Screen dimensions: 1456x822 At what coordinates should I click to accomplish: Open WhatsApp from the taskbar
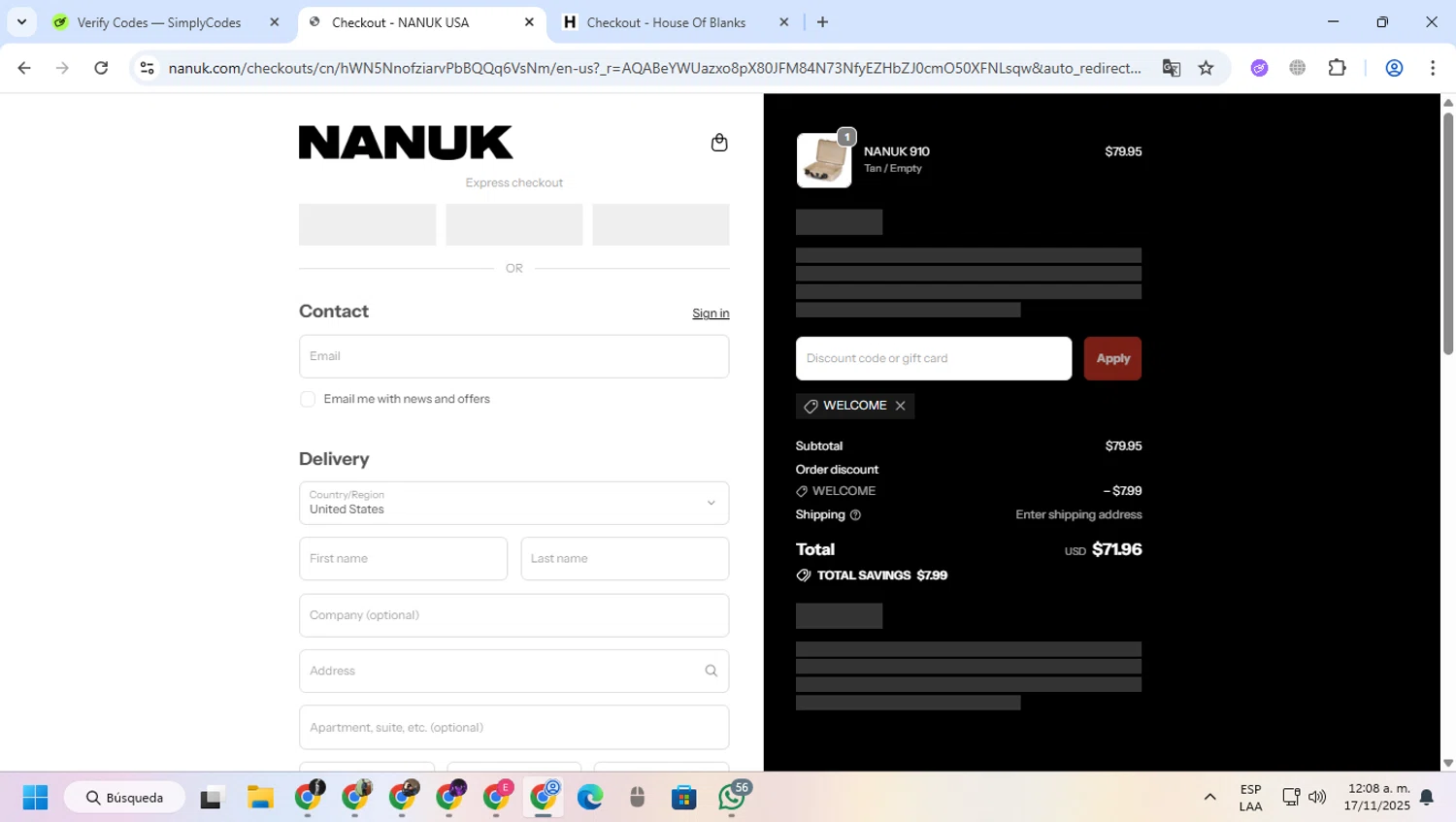pos(734,798)
